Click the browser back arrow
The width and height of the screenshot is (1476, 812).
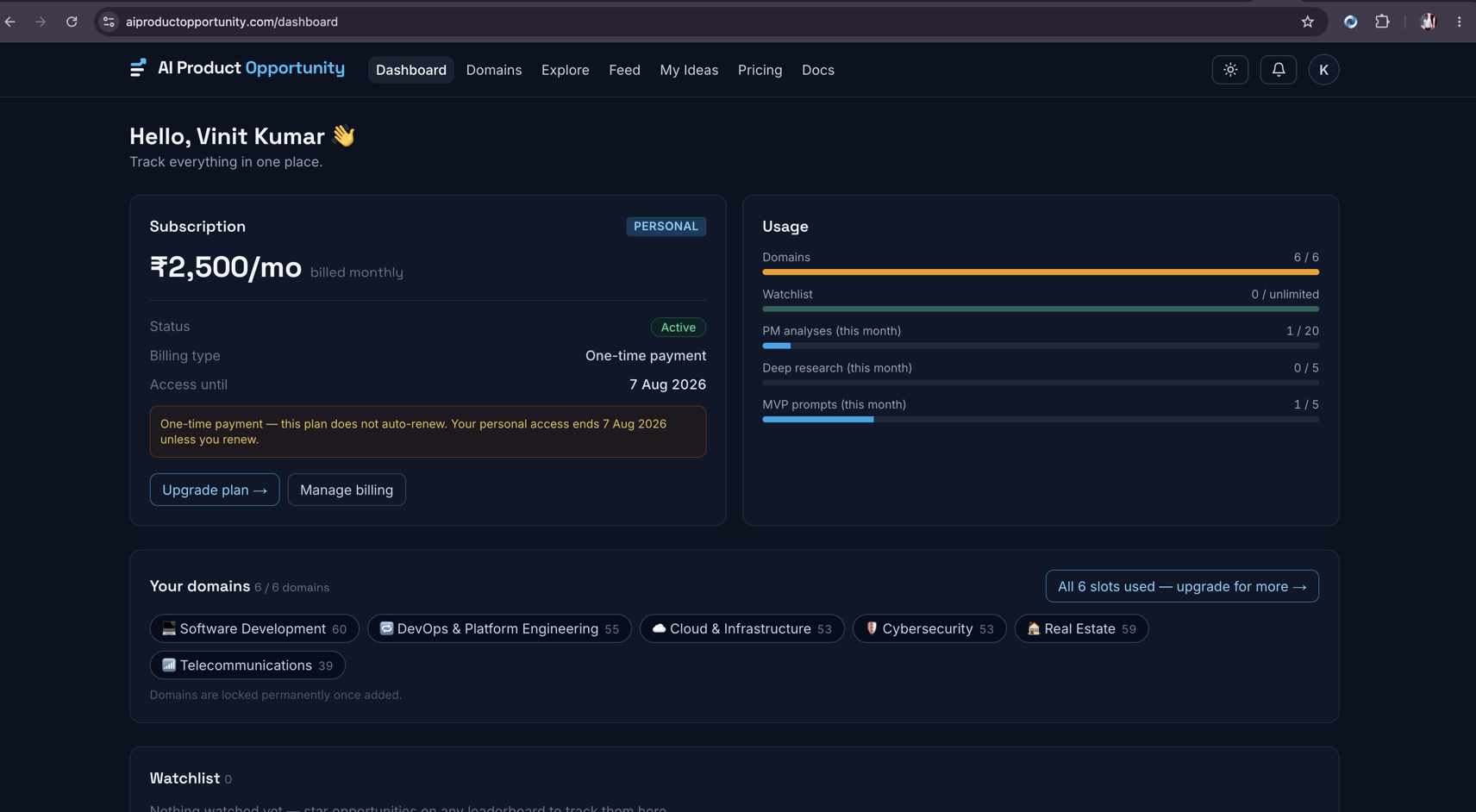10,22
